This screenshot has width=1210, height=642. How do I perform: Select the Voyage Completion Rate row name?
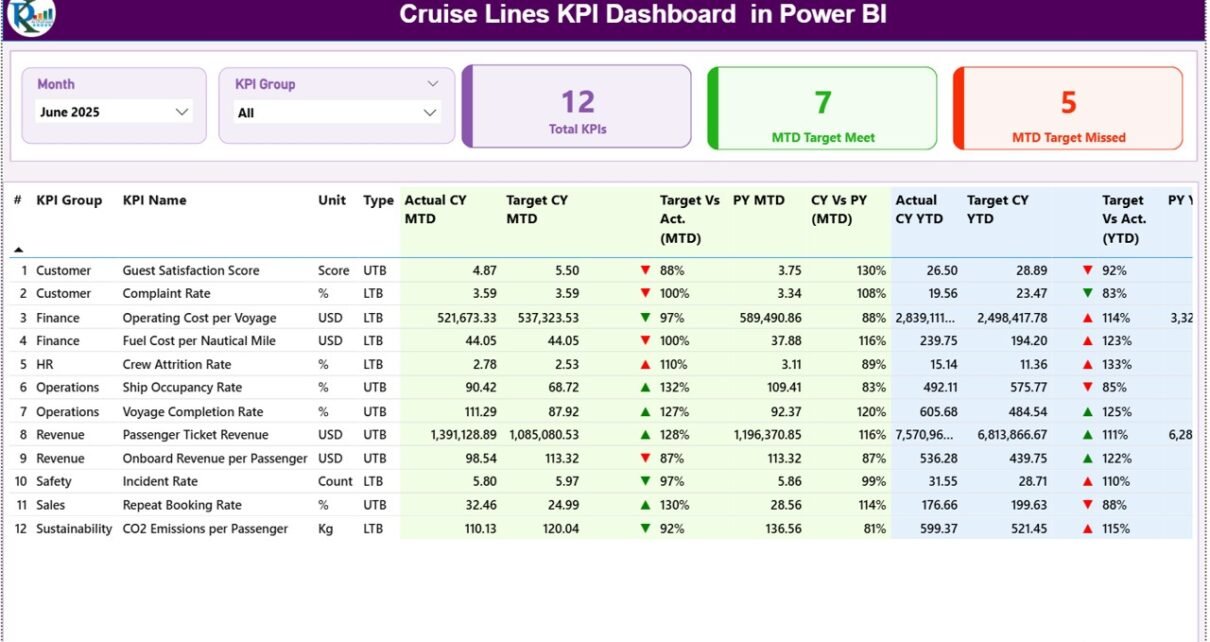click(193, 412)
